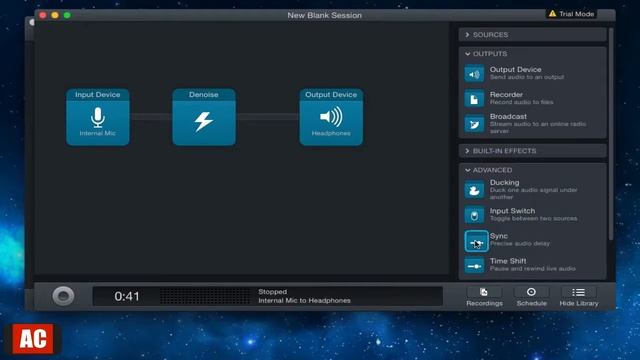Click the 'New Blank Session' window title

(x=324, y=15)
